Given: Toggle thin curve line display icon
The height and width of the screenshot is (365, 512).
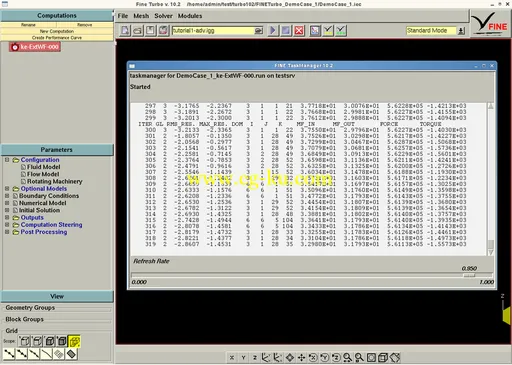Looking at the screenshot, I should [46, 354].
